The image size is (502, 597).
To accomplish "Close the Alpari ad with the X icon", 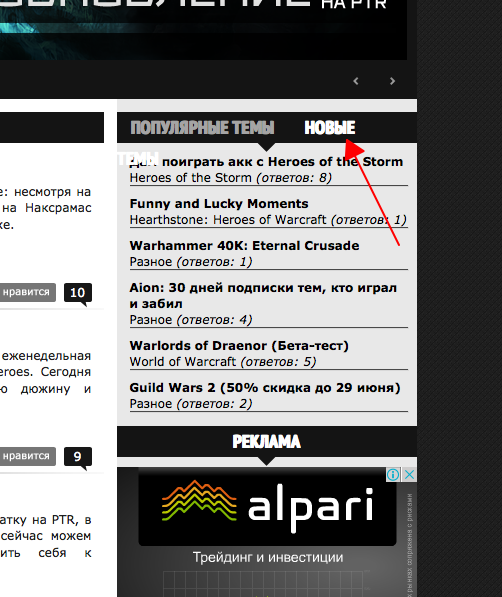I will tap(409, 474).
